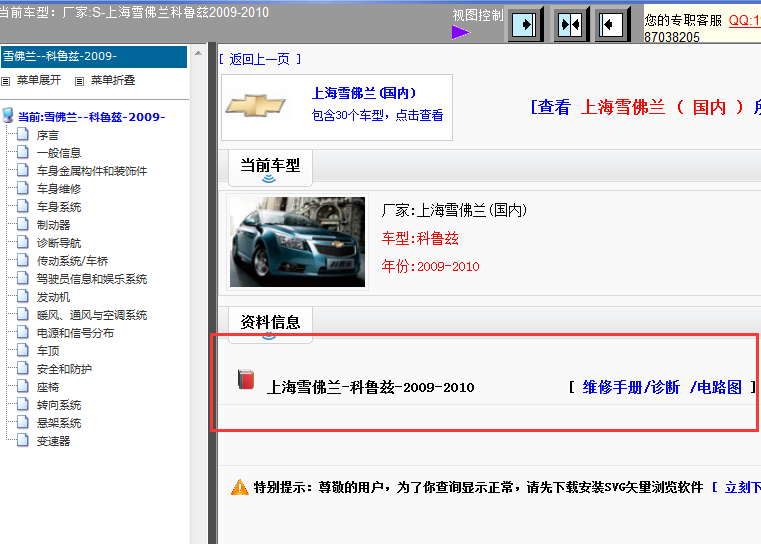Click the expand-right view control arrow button

coord(525,24)
